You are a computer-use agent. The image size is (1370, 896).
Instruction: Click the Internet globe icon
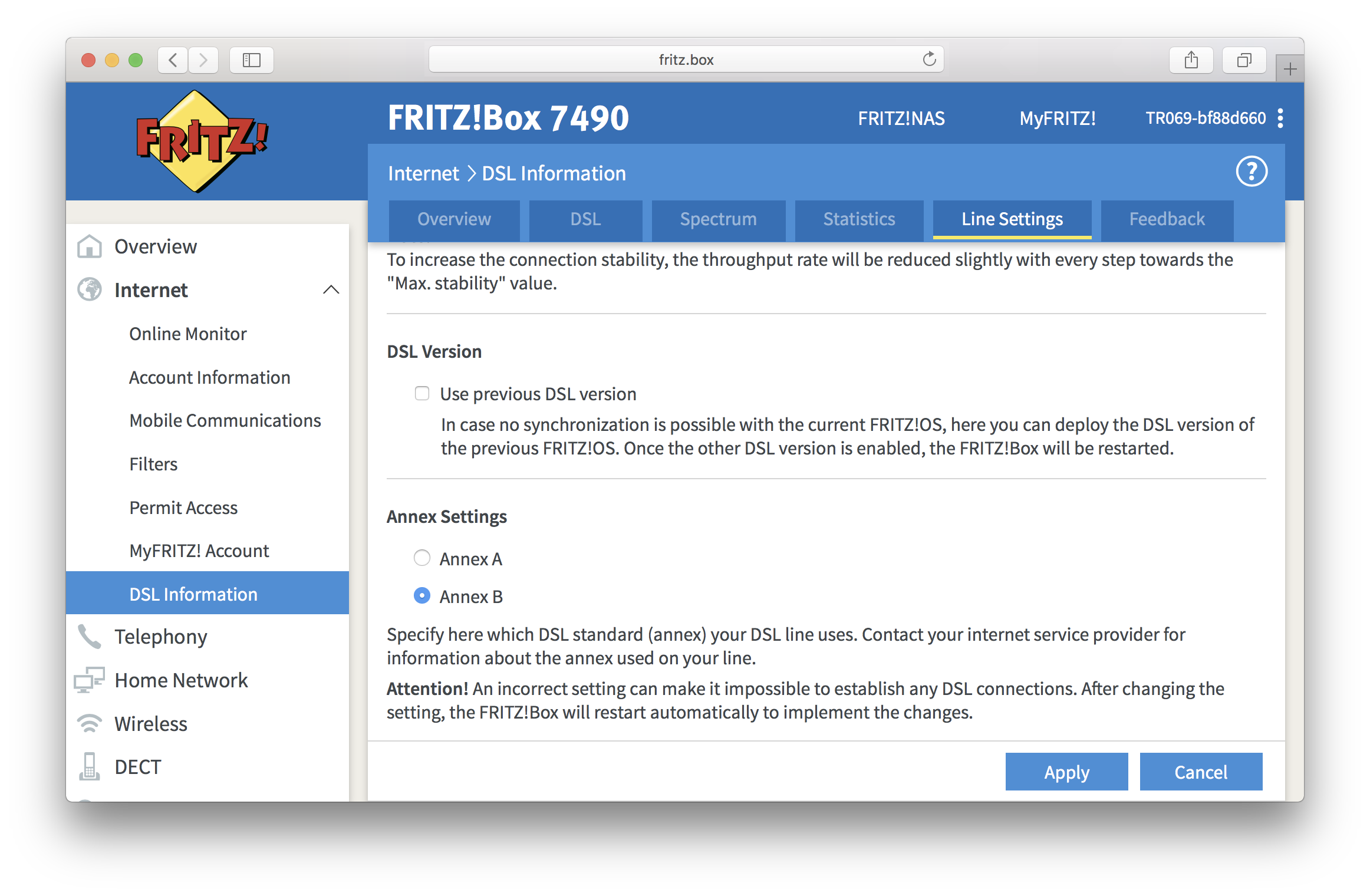point(90,289)
